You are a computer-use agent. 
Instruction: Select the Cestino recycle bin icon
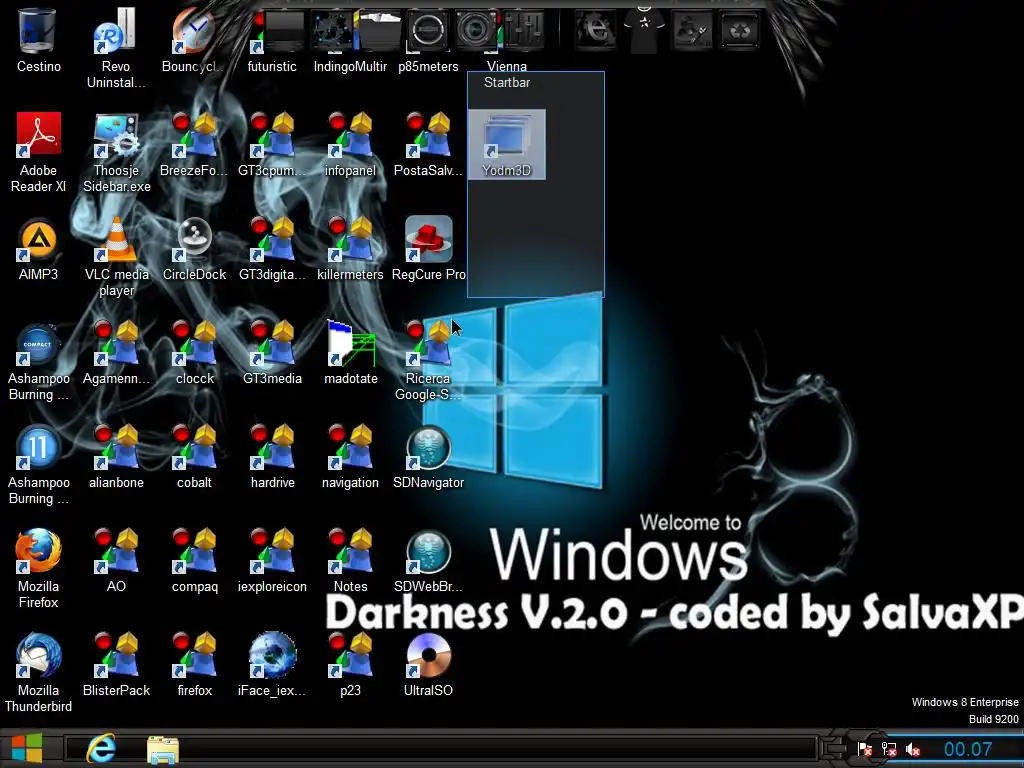pos(38,31)
